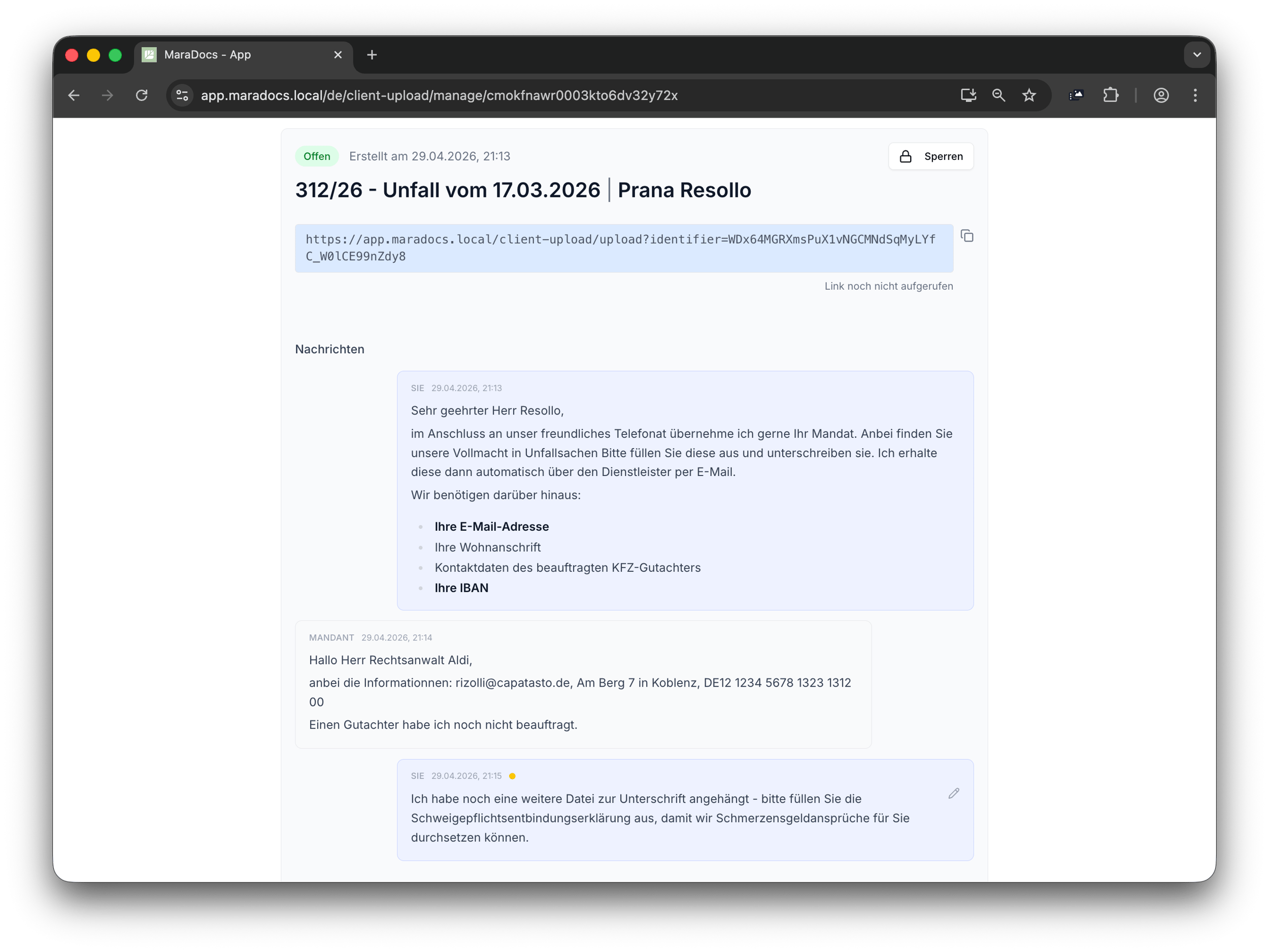Screen dimensions: 1269x952
Task: Click the install app icon in address bar
Action: click(x=969, y=95)
